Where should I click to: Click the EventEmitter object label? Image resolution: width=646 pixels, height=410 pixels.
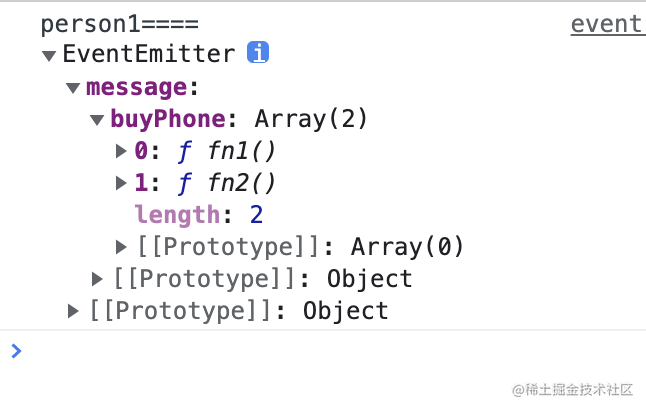pyautogui.click(x=149, y=54)
